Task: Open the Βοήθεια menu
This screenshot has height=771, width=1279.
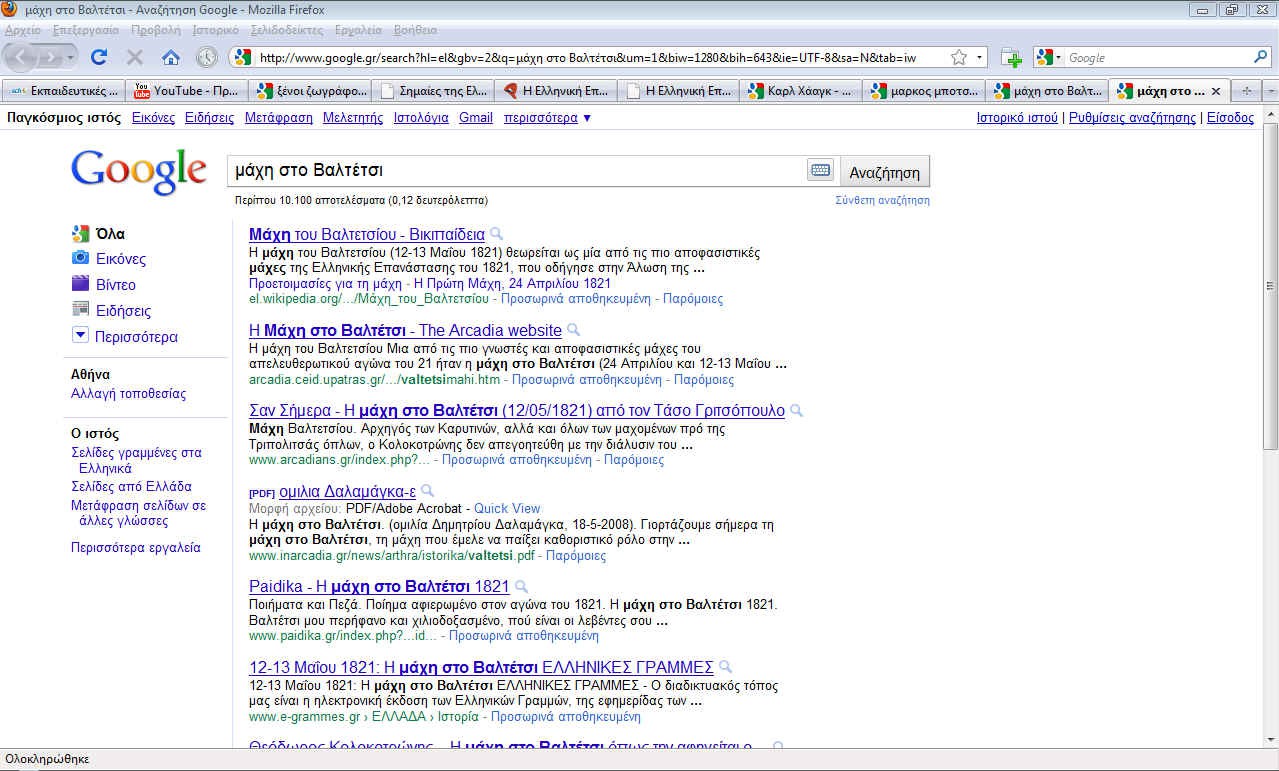Action: [x=415, y=30]
